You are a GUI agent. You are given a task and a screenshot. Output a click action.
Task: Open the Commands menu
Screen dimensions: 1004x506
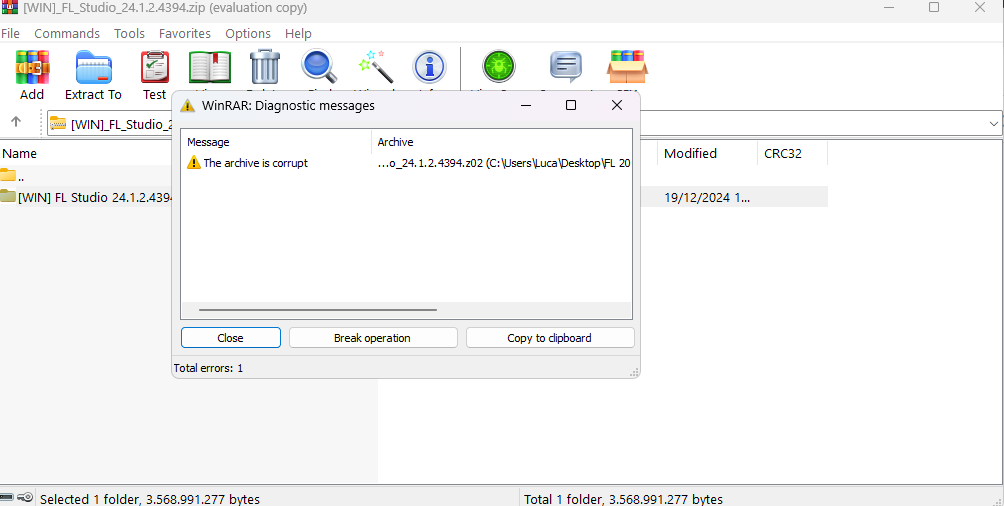coord(67,33)
